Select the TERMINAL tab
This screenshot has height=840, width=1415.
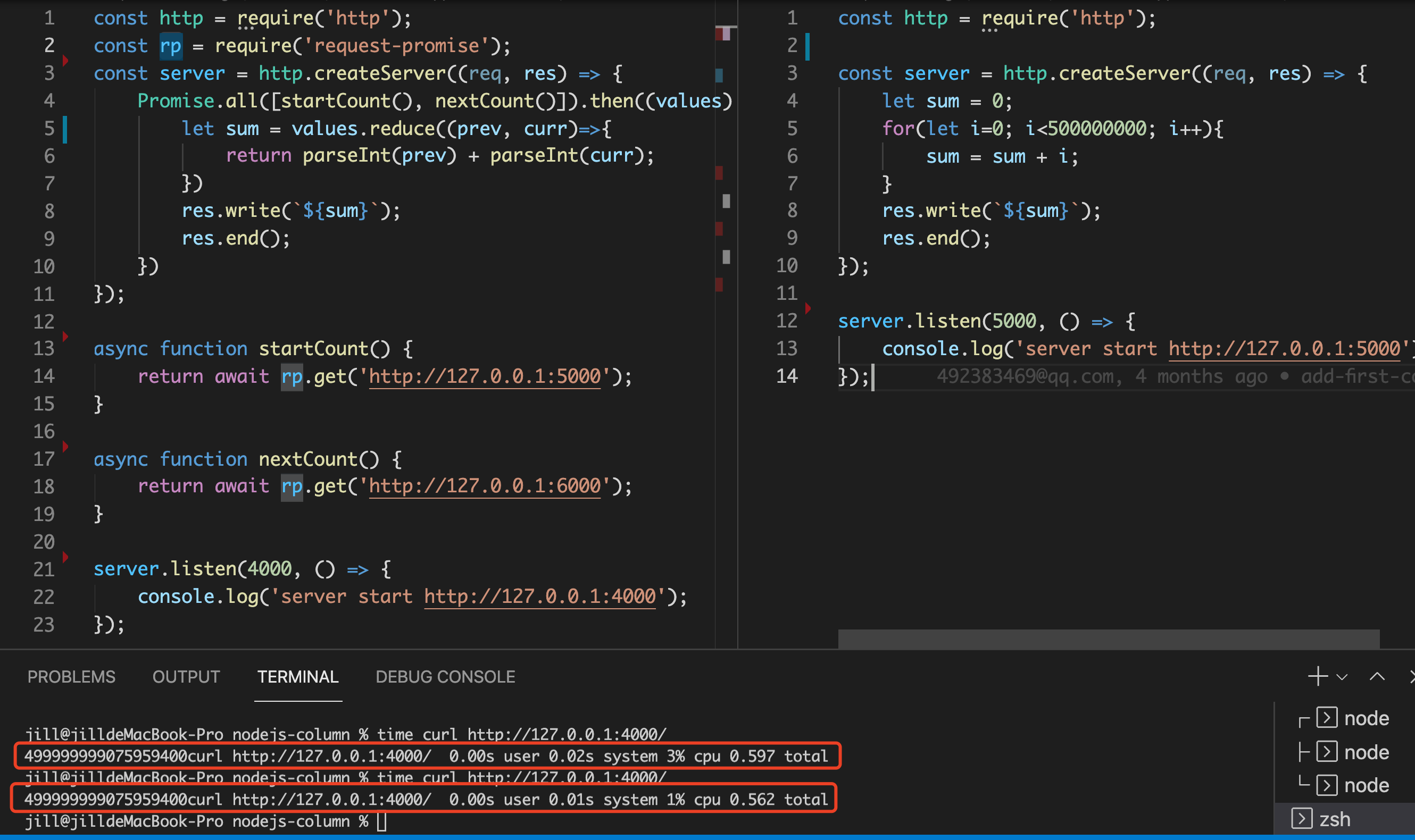pyautogui.click(x=298, y=676)
